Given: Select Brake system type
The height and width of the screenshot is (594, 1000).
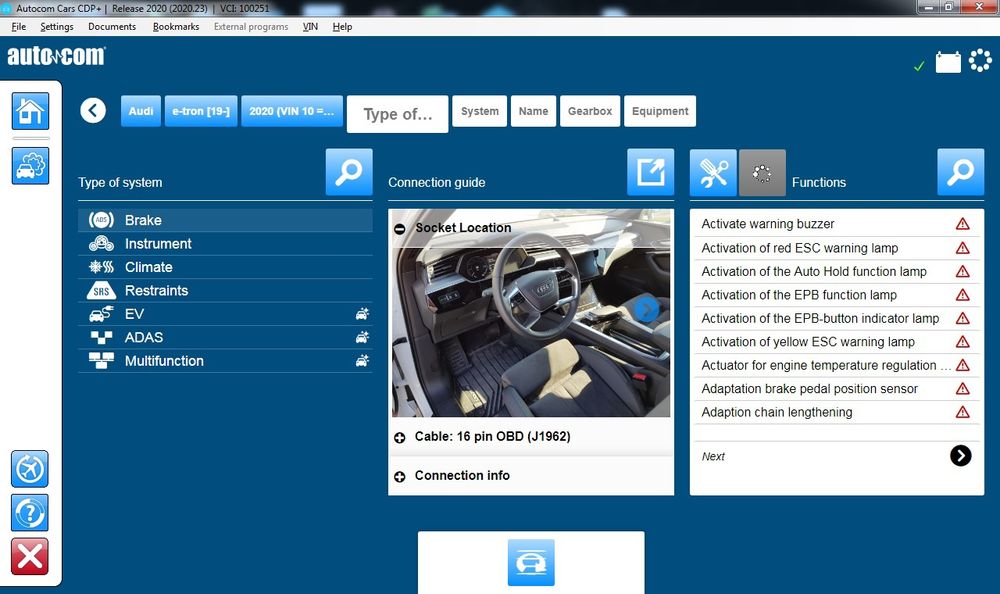Looking at the screenshot, I should [225, 220].
